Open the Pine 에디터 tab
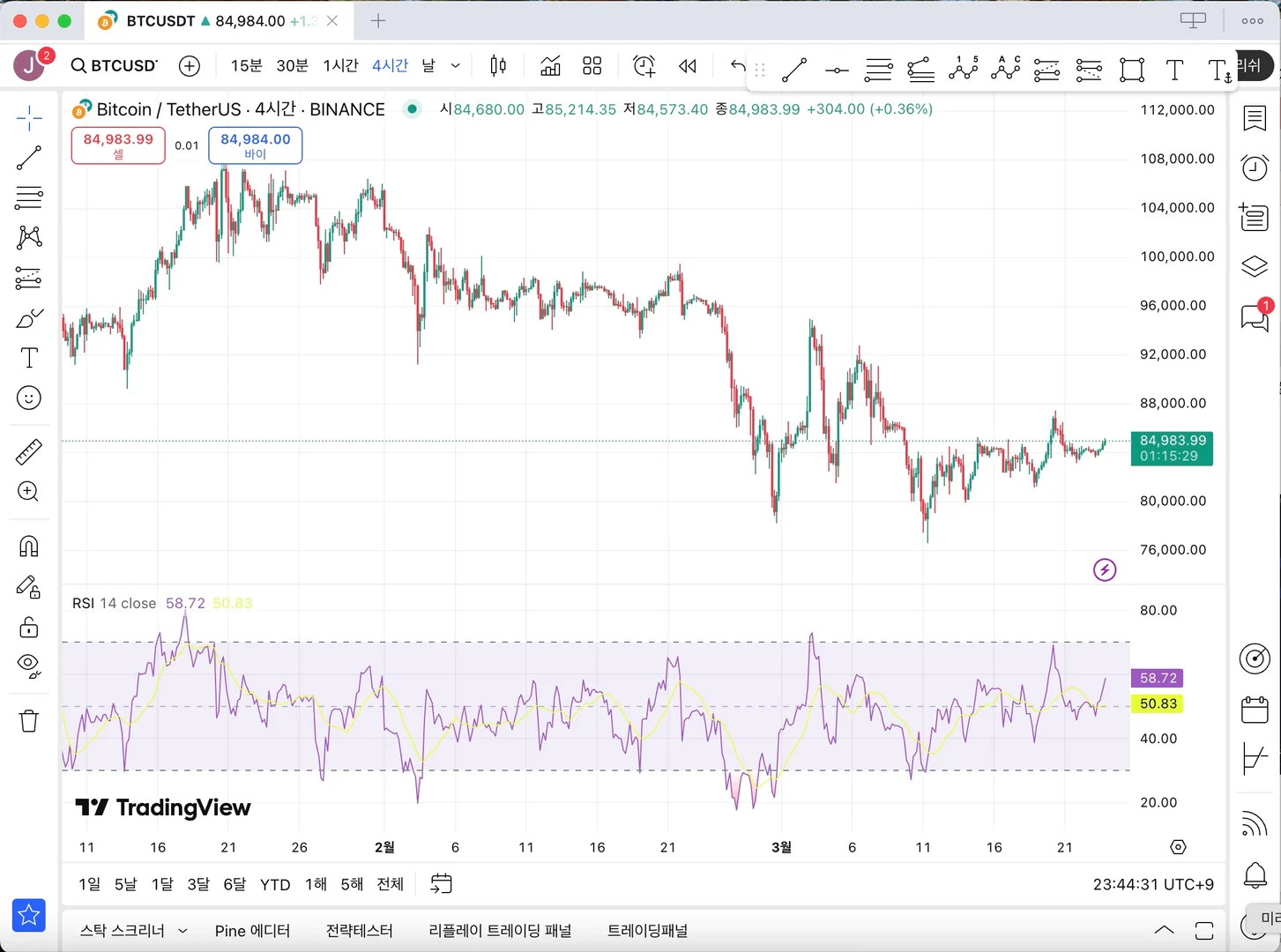 click(x=253, y=931)
